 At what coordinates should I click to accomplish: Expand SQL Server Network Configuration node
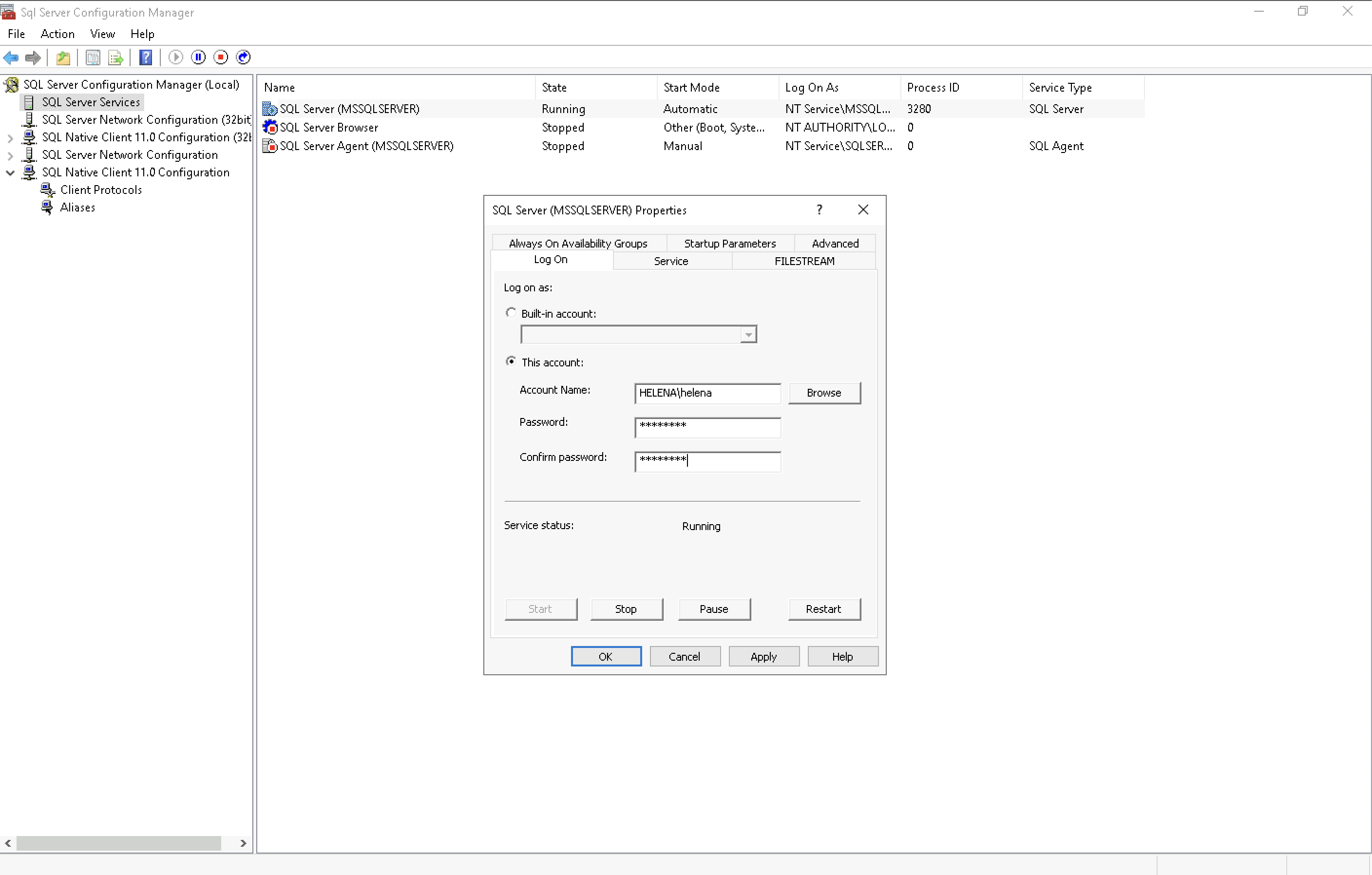click(x=10, y=155)
